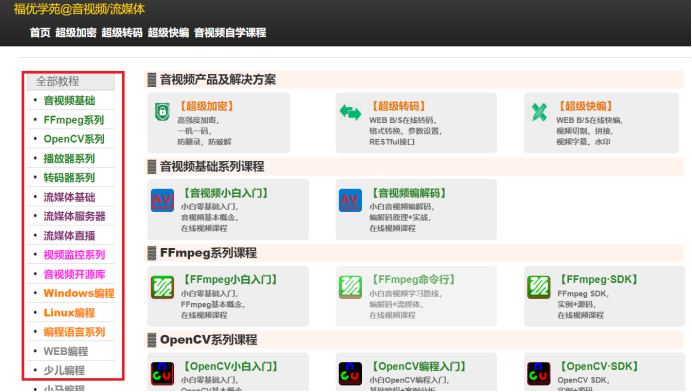The width and height of the screenshot is (692, 392).
Task: Click the RESTful接口 description text
Action: click(392, 142)
